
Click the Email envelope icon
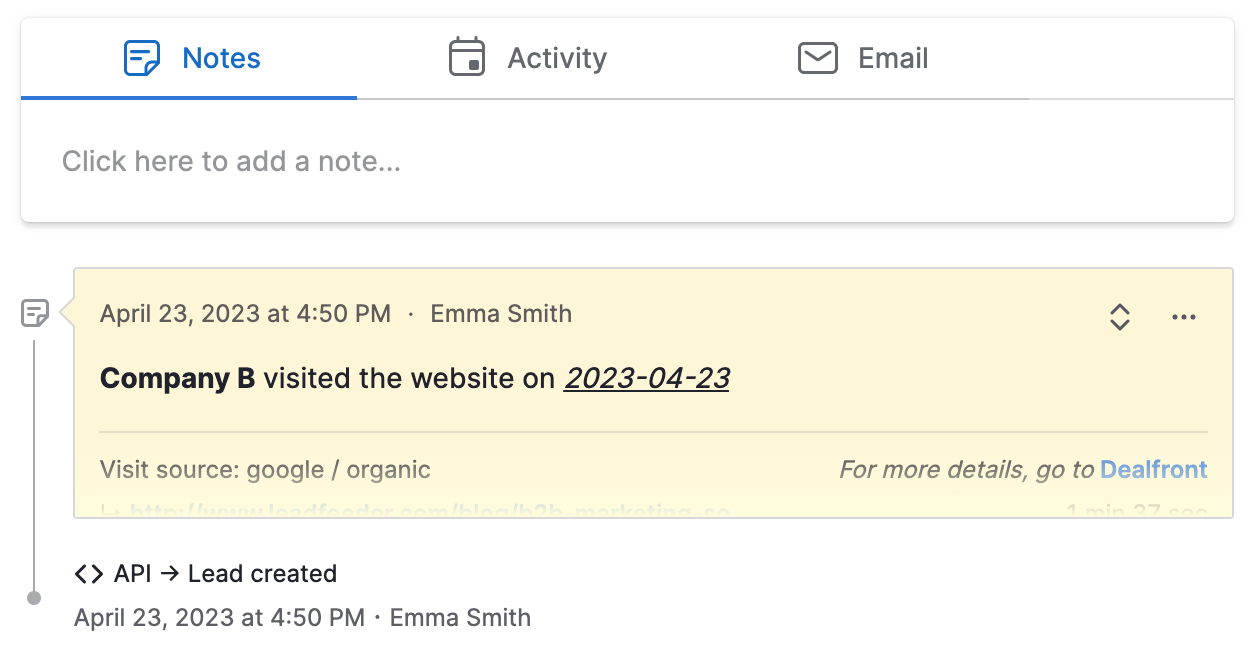coord(817,58)
